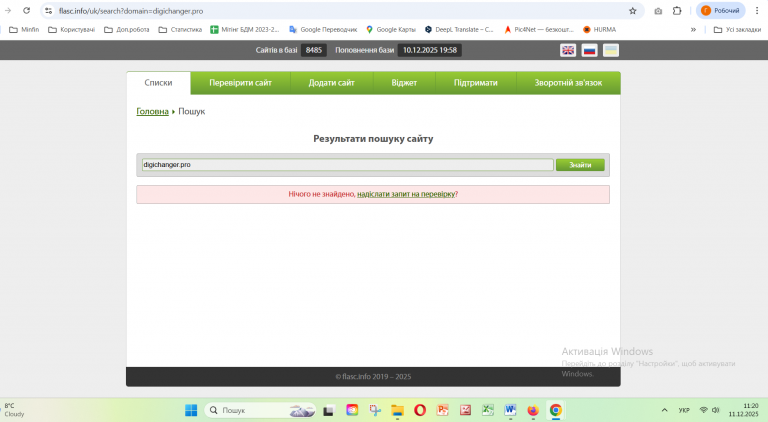Screen dimensions: 768x422
Task: Open the Віджет tab
Action: coord(404,83)
